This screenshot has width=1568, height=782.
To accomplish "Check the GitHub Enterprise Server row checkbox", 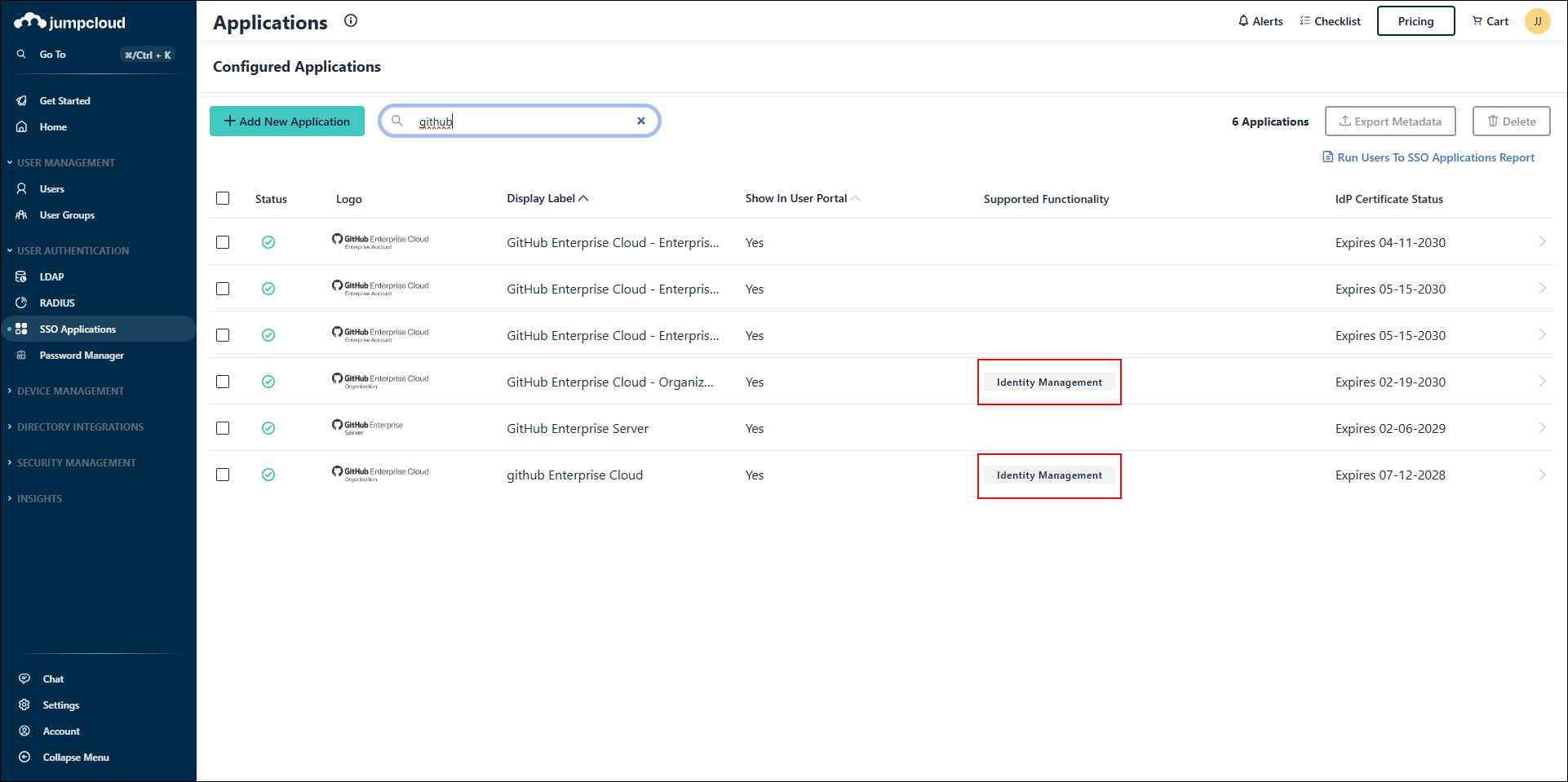I will pyautogui.click(x=223, y=427).
